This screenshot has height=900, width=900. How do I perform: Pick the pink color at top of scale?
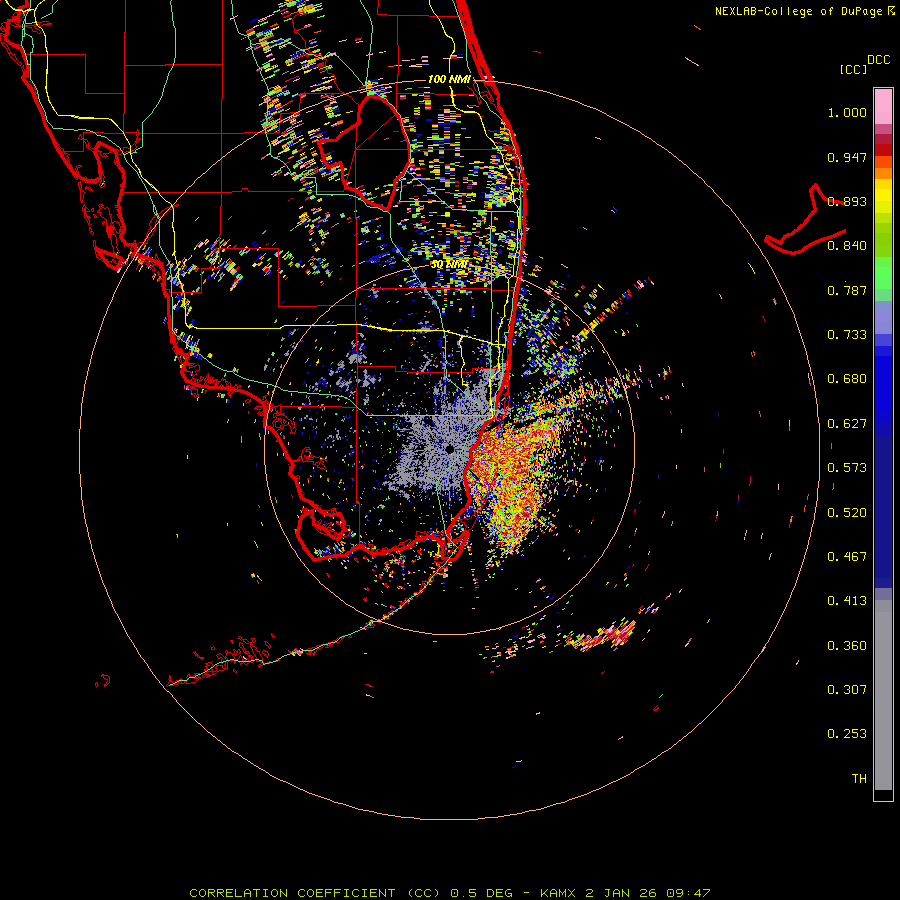tap(883, 106)
